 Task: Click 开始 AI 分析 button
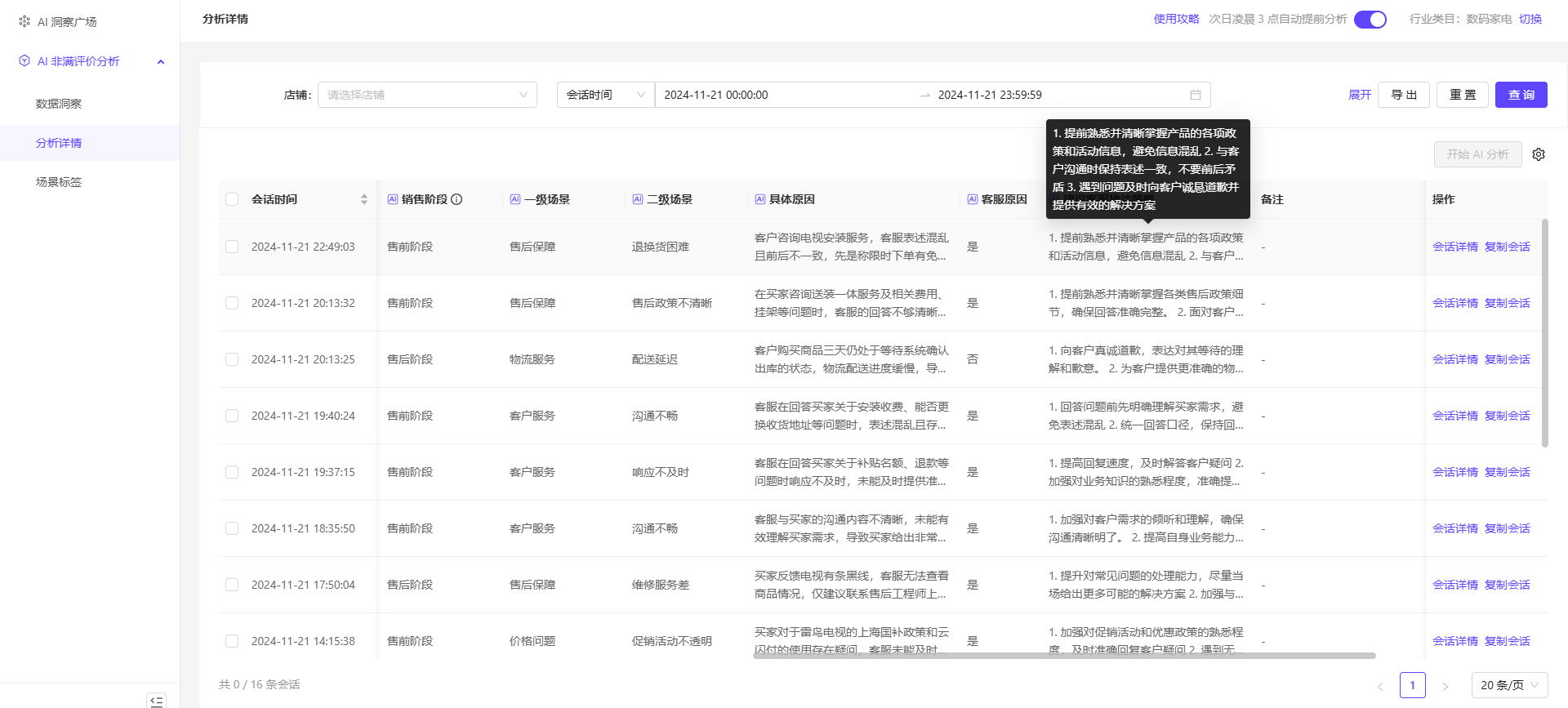pyautogui.click(x=1477, y=154)
